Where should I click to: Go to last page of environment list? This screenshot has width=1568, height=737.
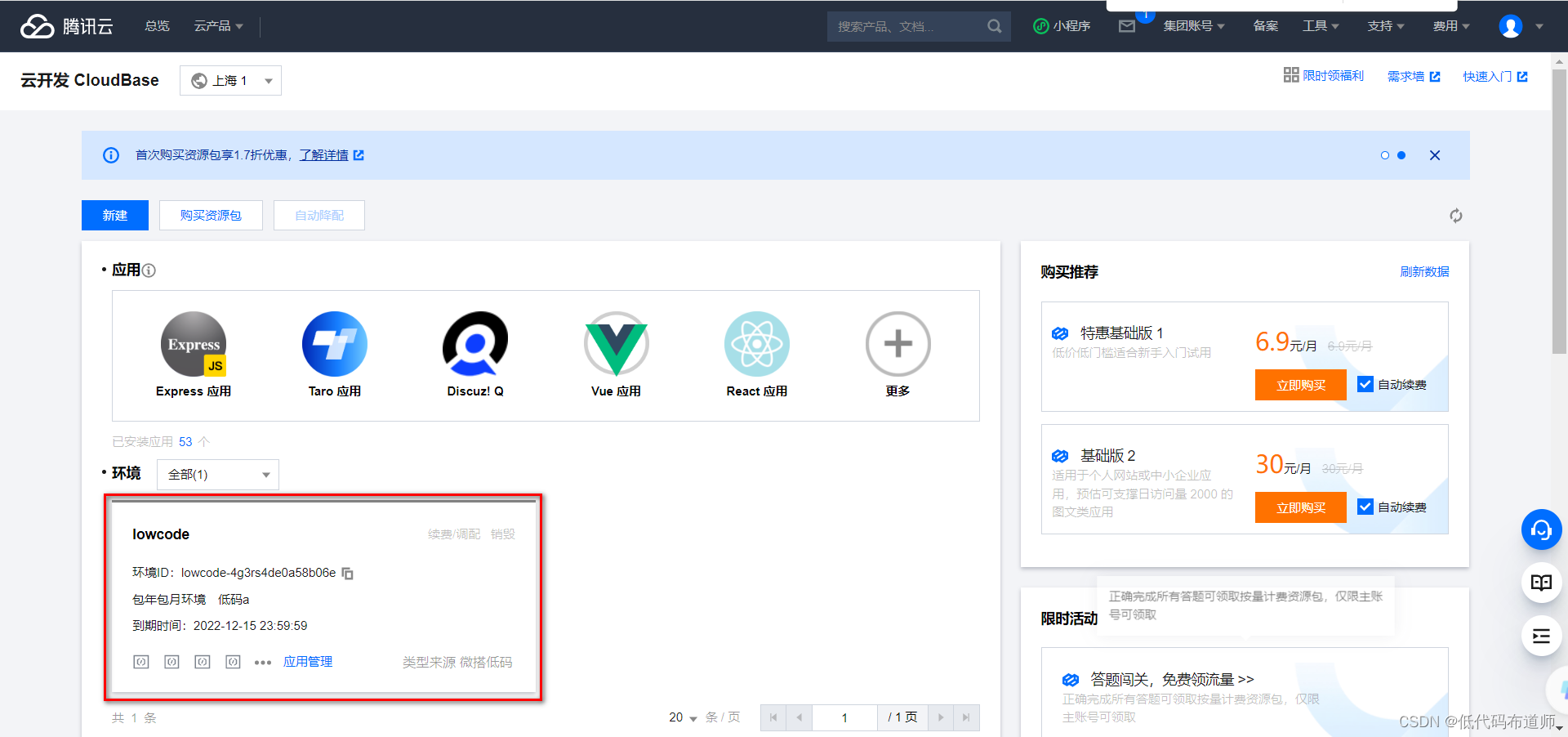[x=966, y=717]
